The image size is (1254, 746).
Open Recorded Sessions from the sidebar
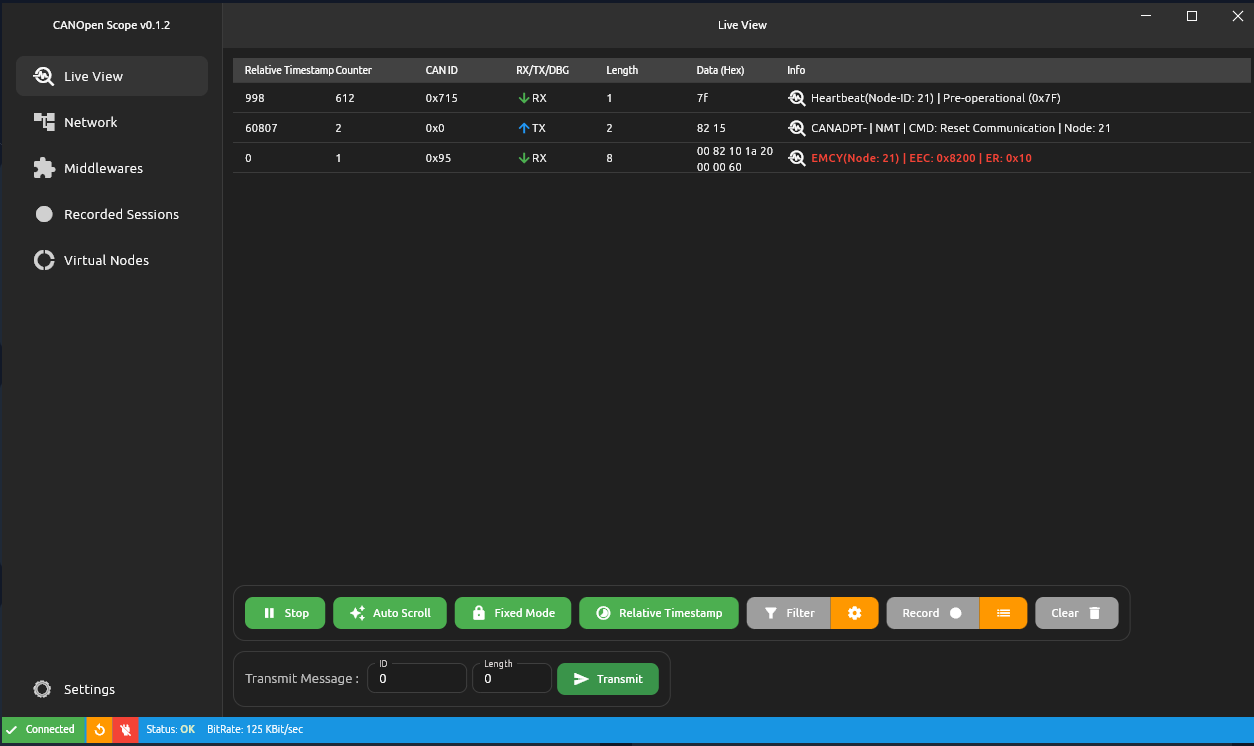pos(44,213)
